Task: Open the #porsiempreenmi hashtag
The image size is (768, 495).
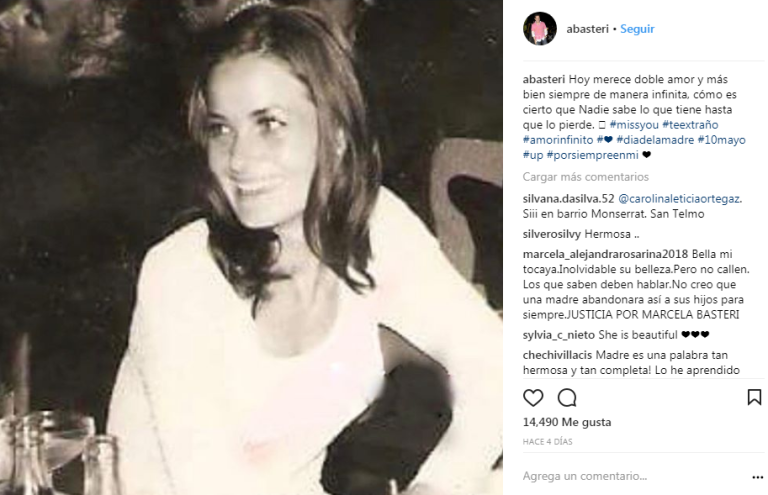Action: (x=593, y=155)
